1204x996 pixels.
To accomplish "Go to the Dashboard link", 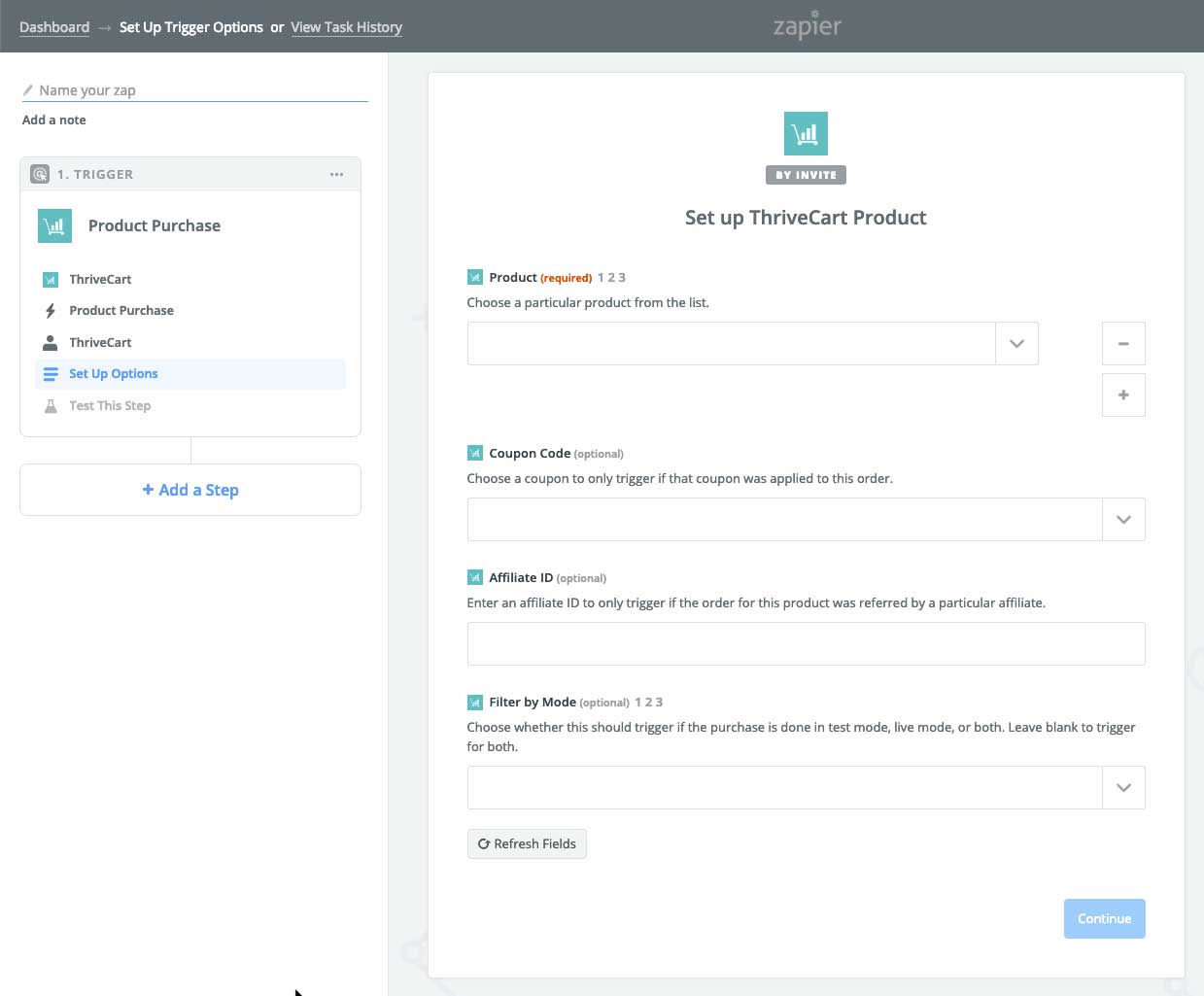I will click(54, 27).
